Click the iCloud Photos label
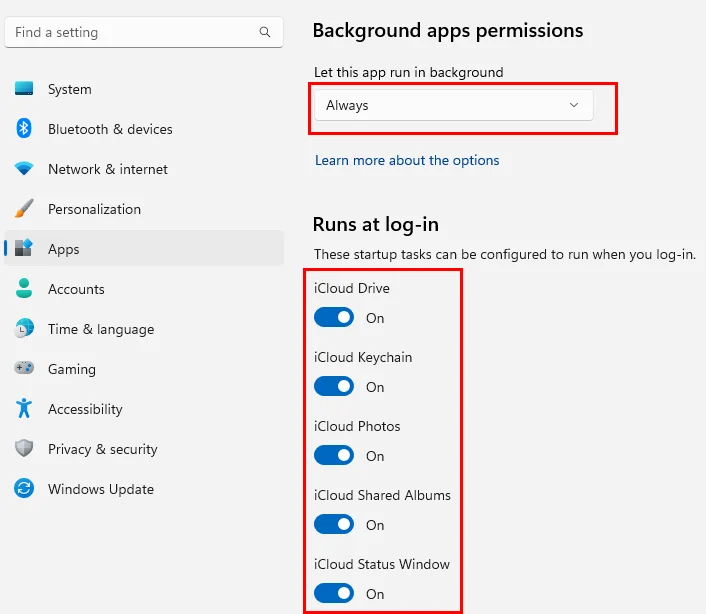Viewport: 706px width, 614px height. tap(357, 426)
